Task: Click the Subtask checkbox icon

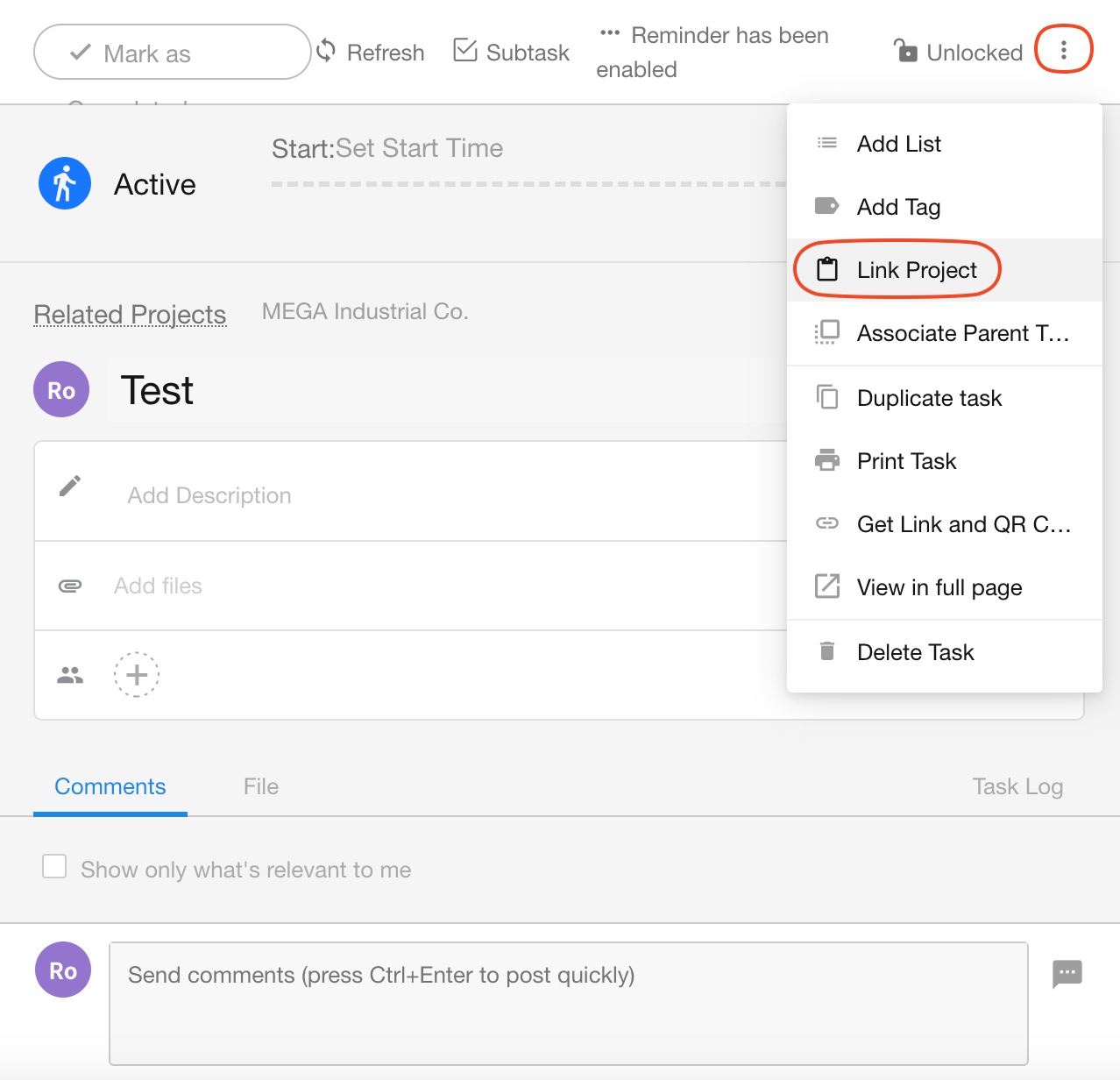Action: pyautogui.click(x=464, y=50)
